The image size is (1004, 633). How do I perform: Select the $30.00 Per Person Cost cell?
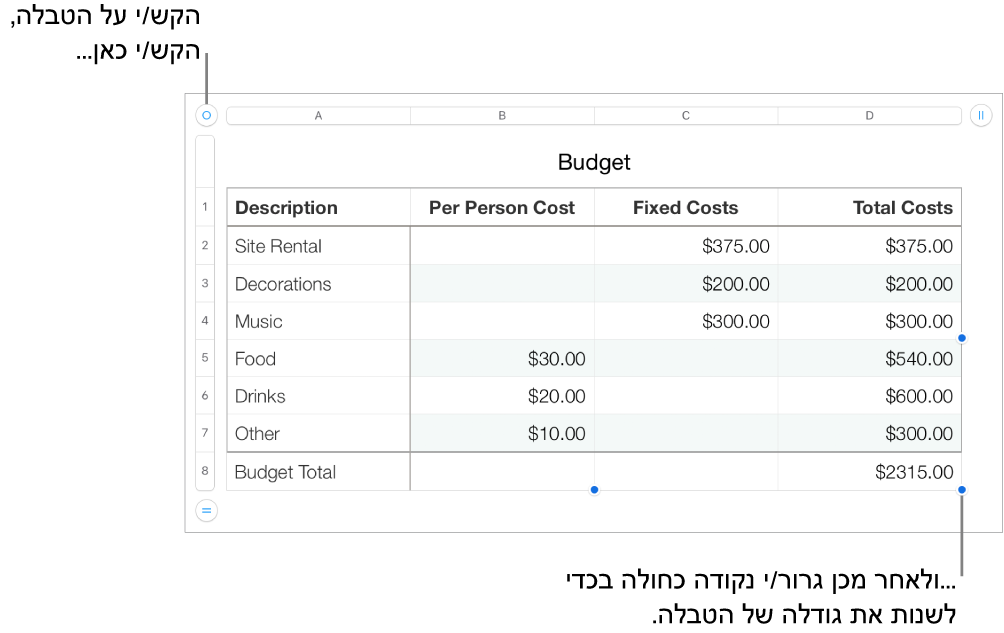pos(502,358)
